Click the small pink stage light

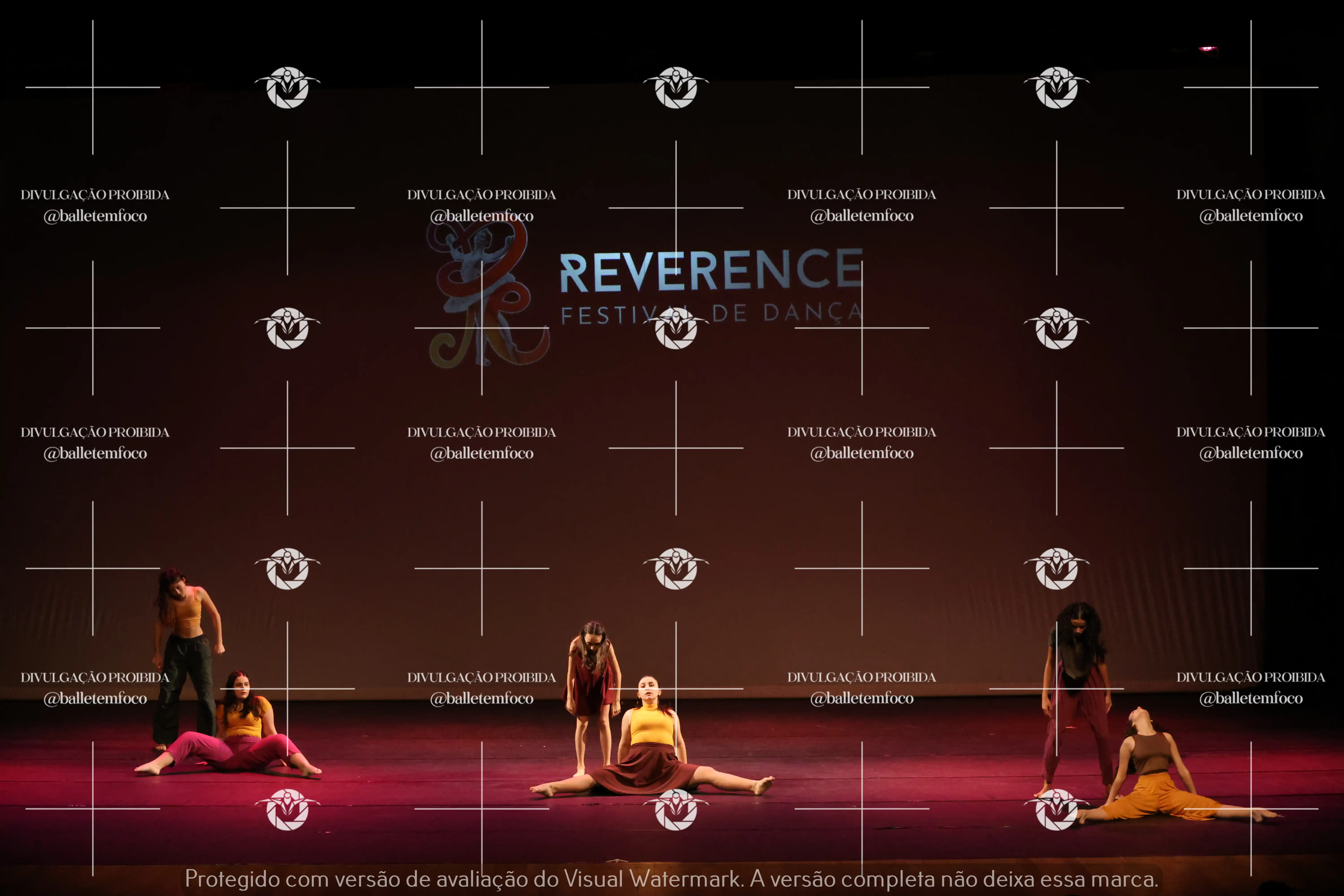point(1207,49)
